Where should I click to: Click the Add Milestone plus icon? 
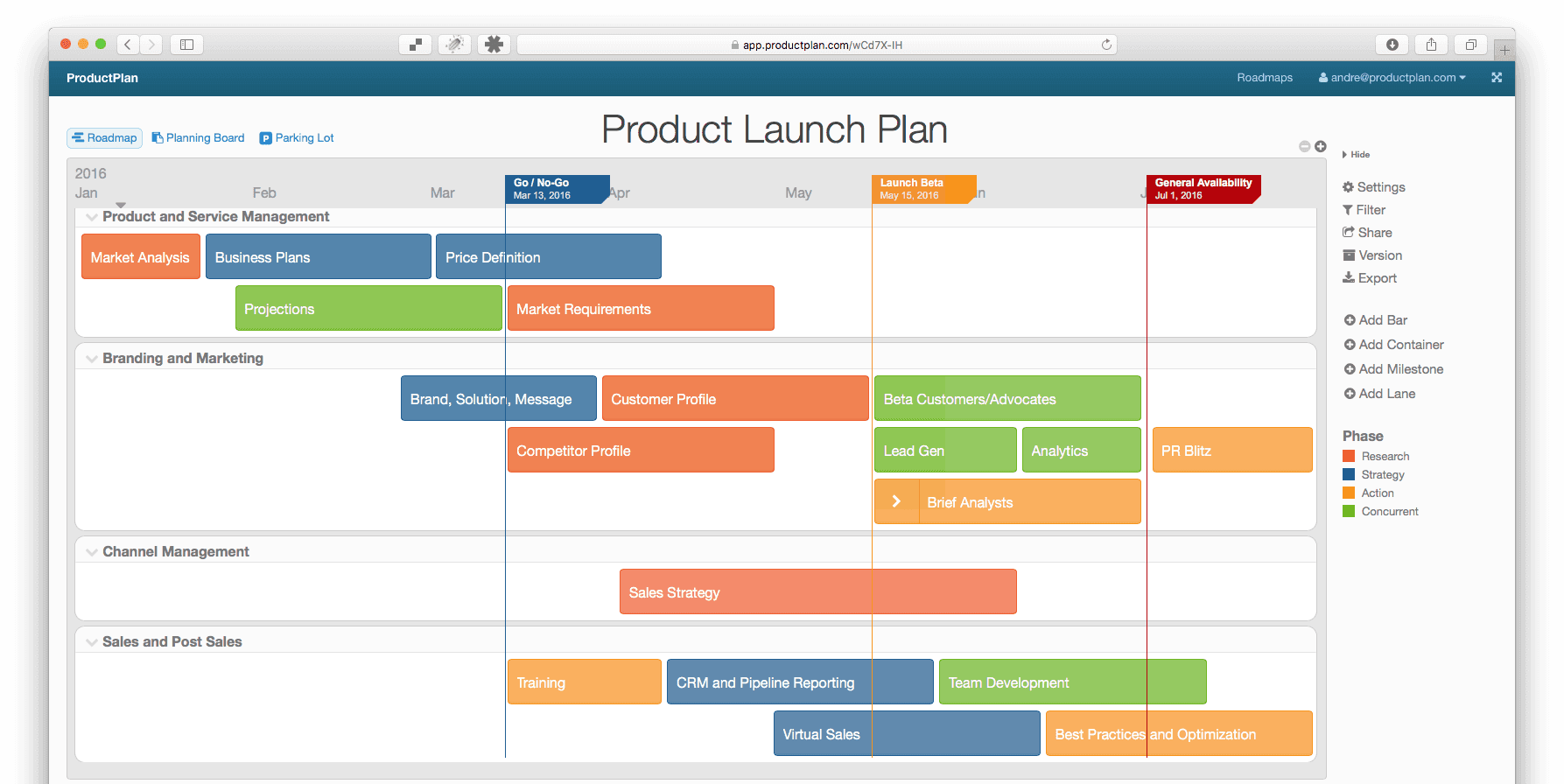click(x=1350, y=369)
